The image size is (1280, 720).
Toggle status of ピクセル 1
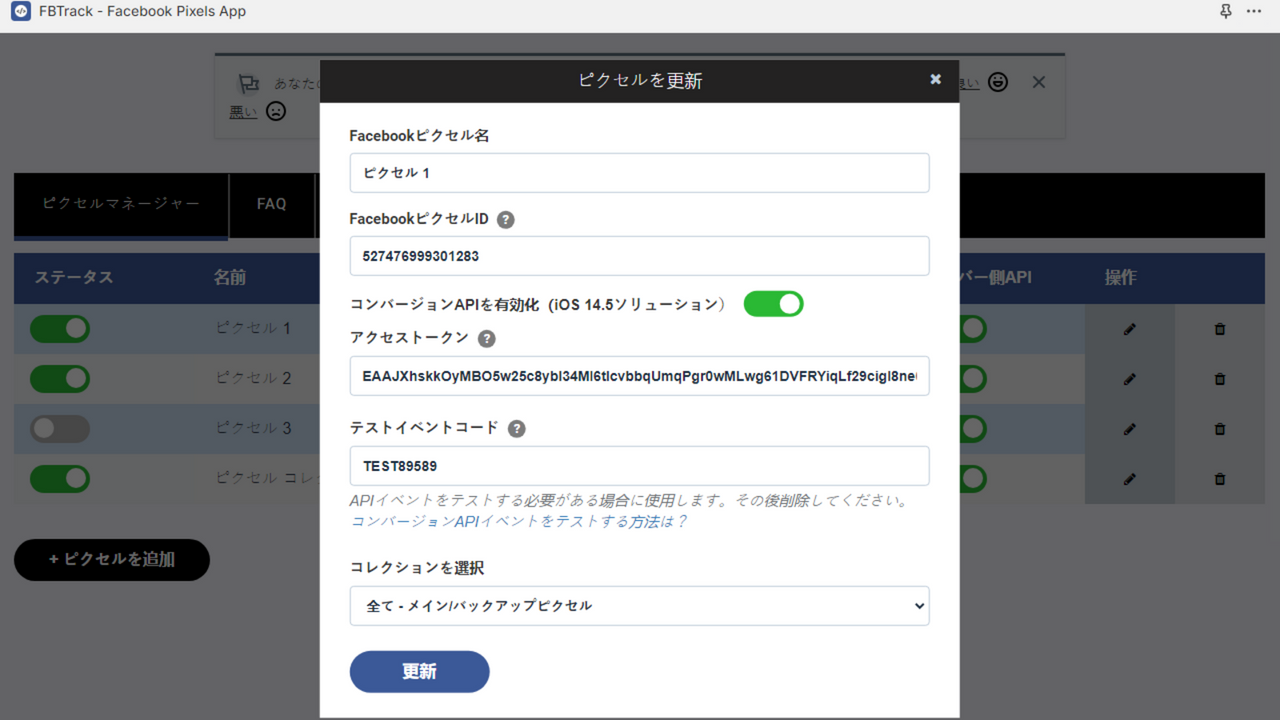coord(60,329)
